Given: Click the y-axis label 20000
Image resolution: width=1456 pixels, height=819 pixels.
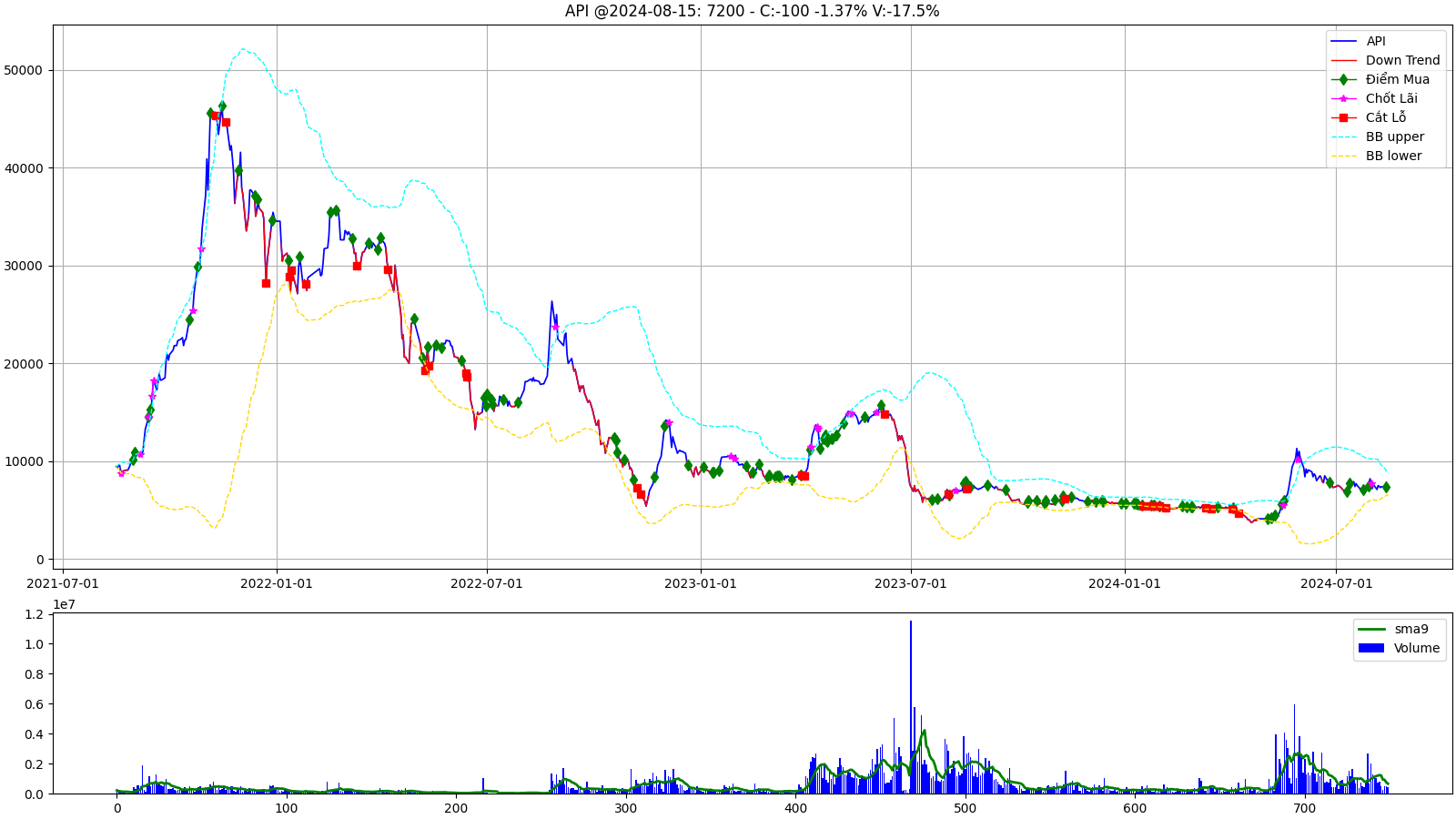Looking at the screenshot, I should point(23,364).
